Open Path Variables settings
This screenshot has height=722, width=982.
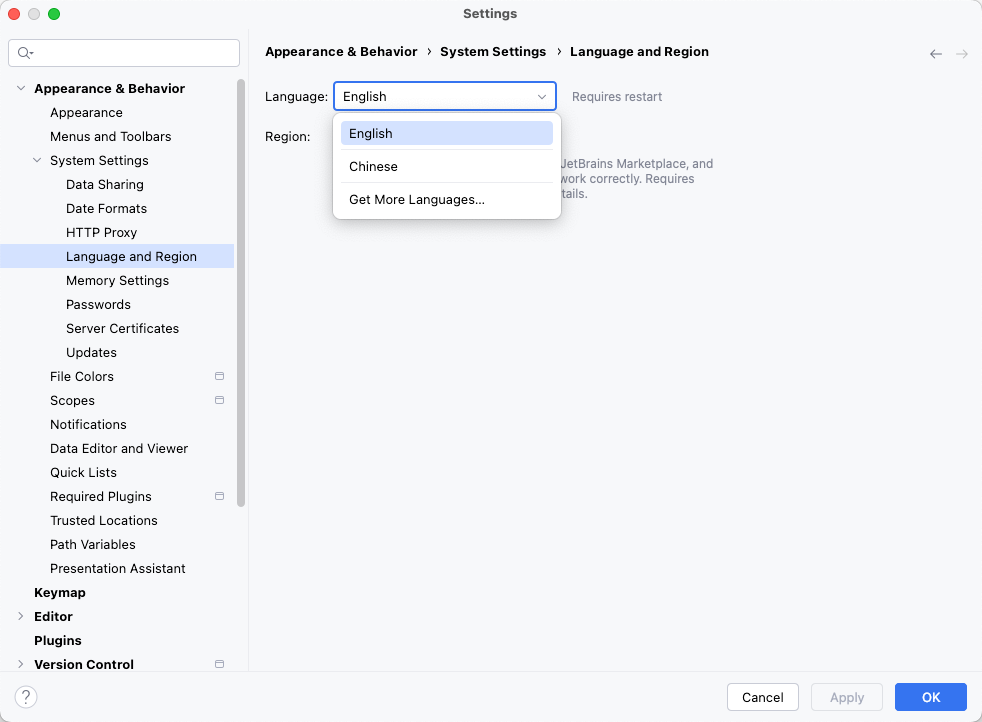click(93, 545)
